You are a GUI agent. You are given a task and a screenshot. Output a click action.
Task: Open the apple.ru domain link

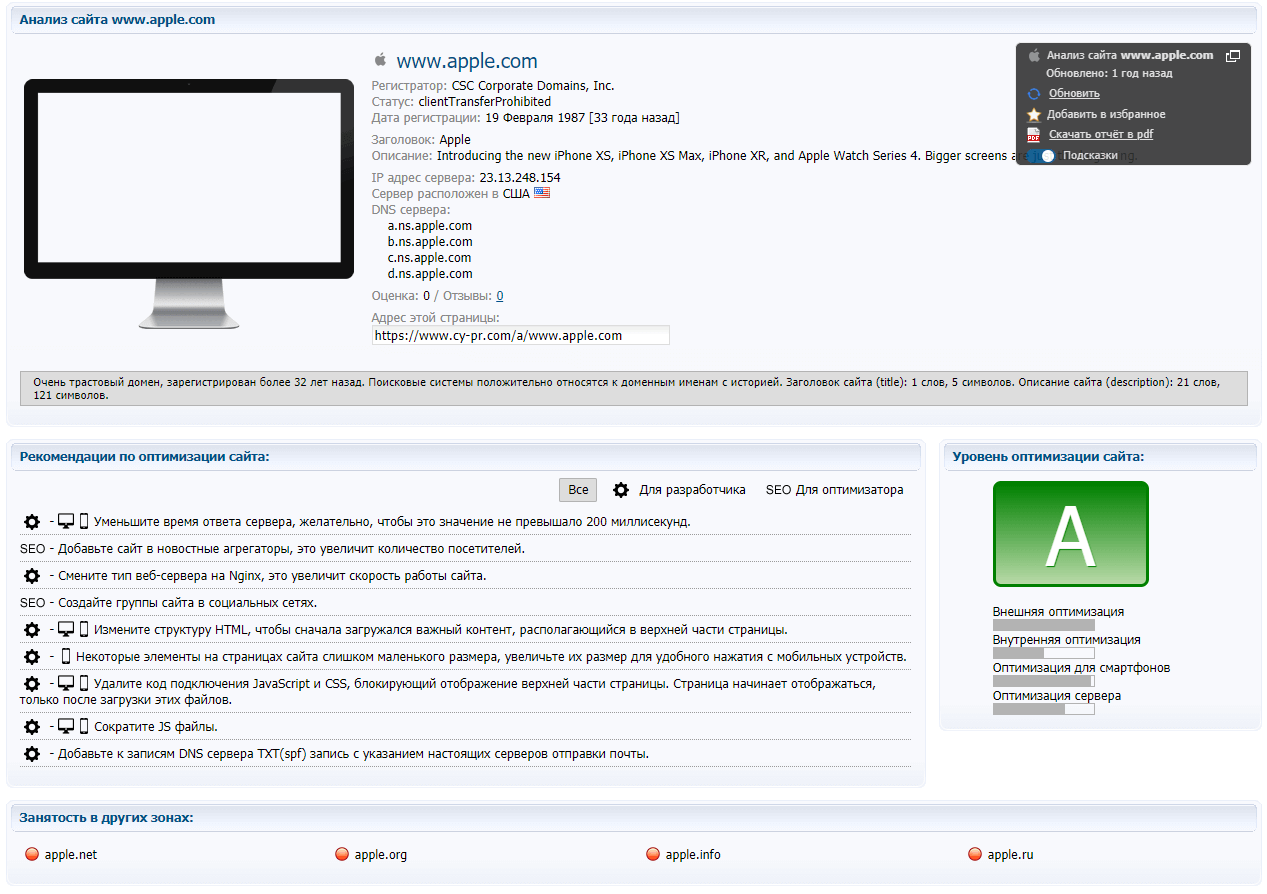1010,855
